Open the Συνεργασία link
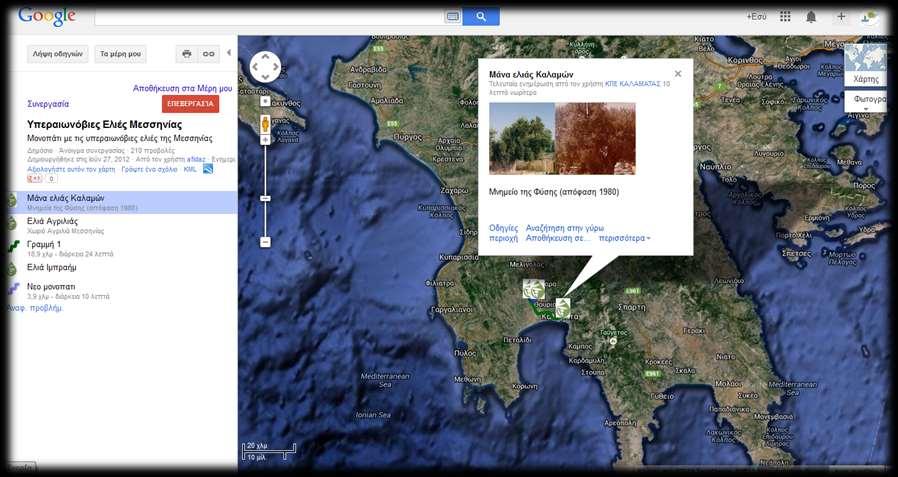This screenshot has height=477, width=898. click(x=48, y=104)
